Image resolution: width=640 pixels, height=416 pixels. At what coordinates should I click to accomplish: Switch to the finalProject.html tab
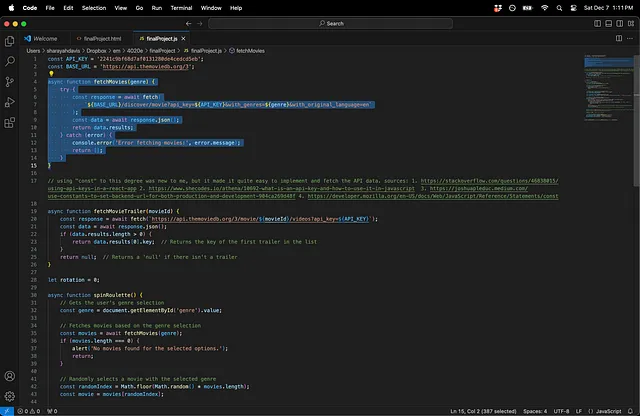[x=102, y=37]
